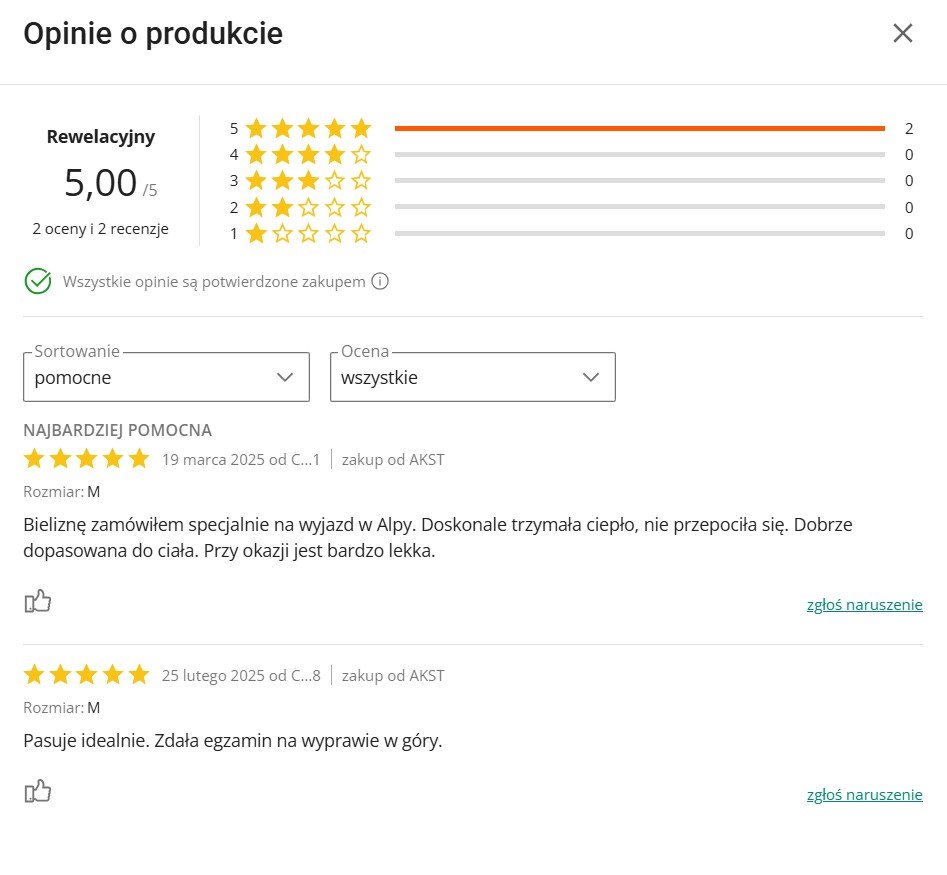947x875 pixels.
Task: Click the 1-star rating row stars
Action: [x=308, y=234]
